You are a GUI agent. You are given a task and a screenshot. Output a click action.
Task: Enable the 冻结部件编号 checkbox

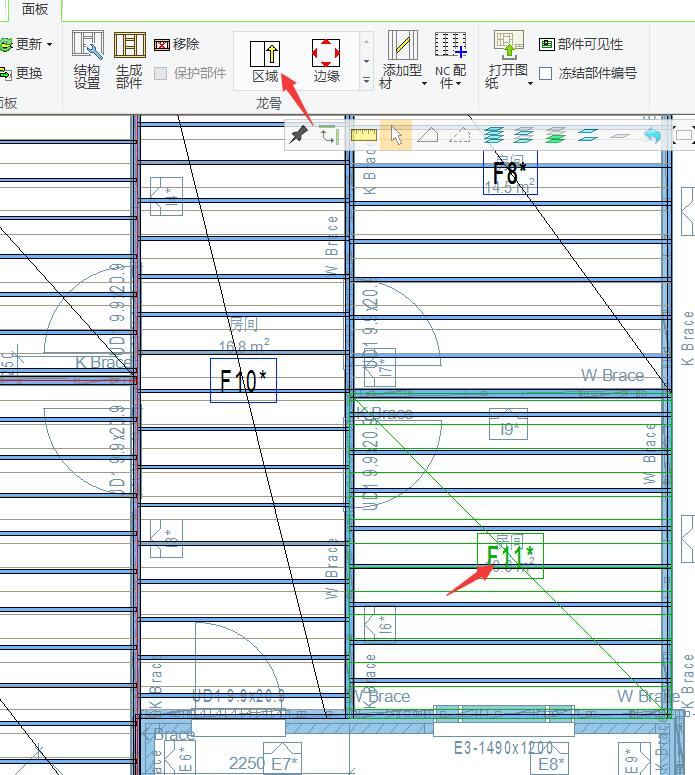point(545,74)
